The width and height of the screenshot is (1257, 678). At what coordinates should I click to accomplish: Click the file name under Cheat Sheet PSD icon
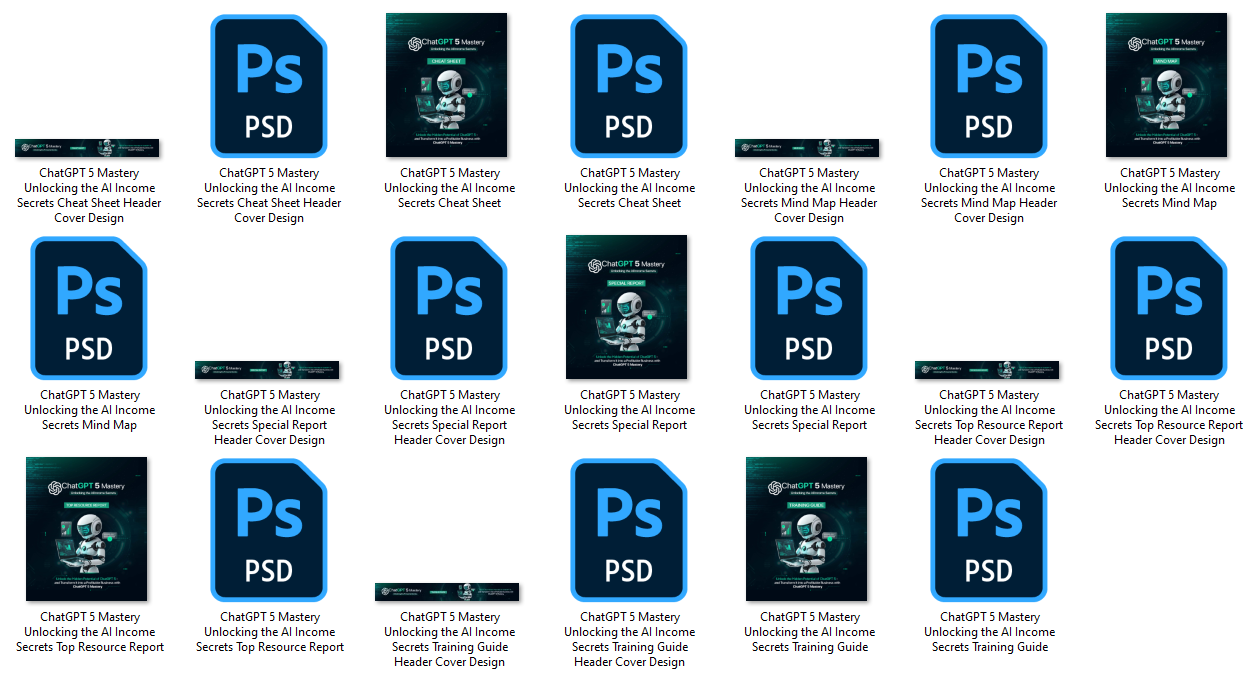tap(630, 188)
